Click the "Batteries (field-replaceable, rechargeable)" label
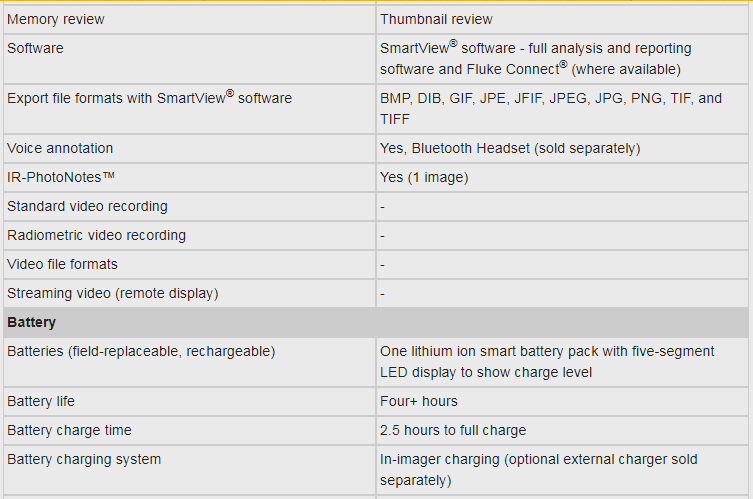The width and height of the screenshot is (753, 499). (x=141, y=352)
